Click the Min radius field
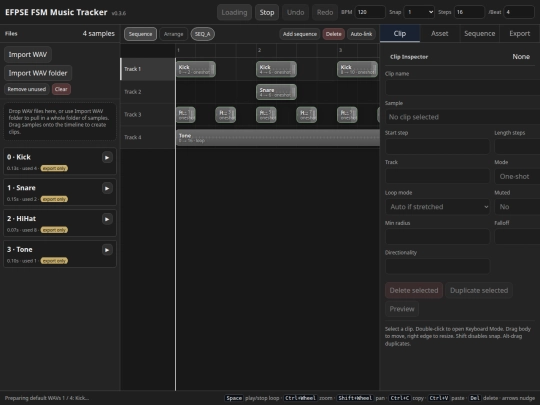This screenshot has width=540, height=405. [437, 237]
